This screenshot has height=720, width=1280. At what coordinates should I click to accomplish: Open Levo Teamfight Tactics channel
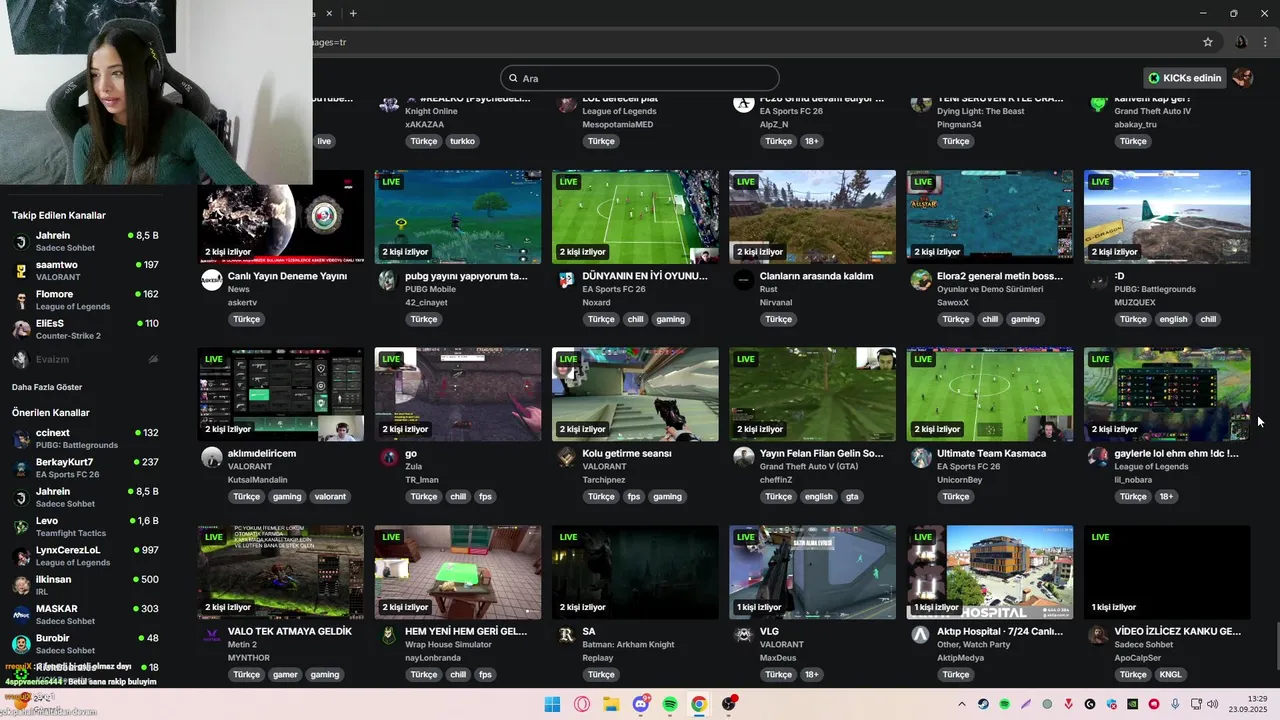tap(85, 526)
